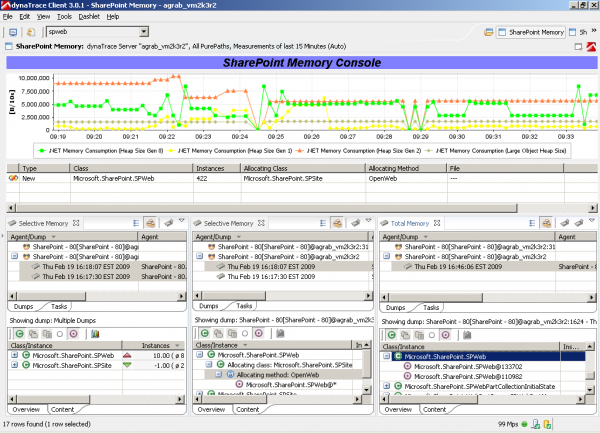Open the View menu
The image size is (600, 434).
click(43, 16)
